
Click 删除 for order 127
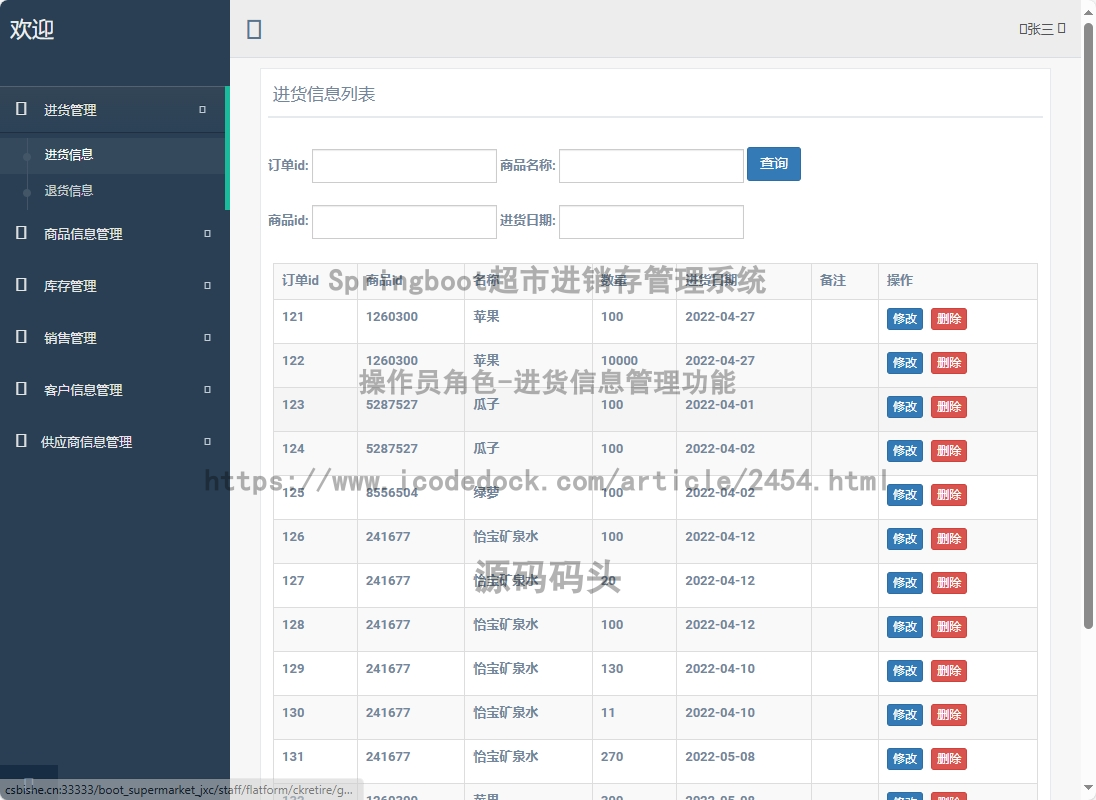(x=949, y=583)
